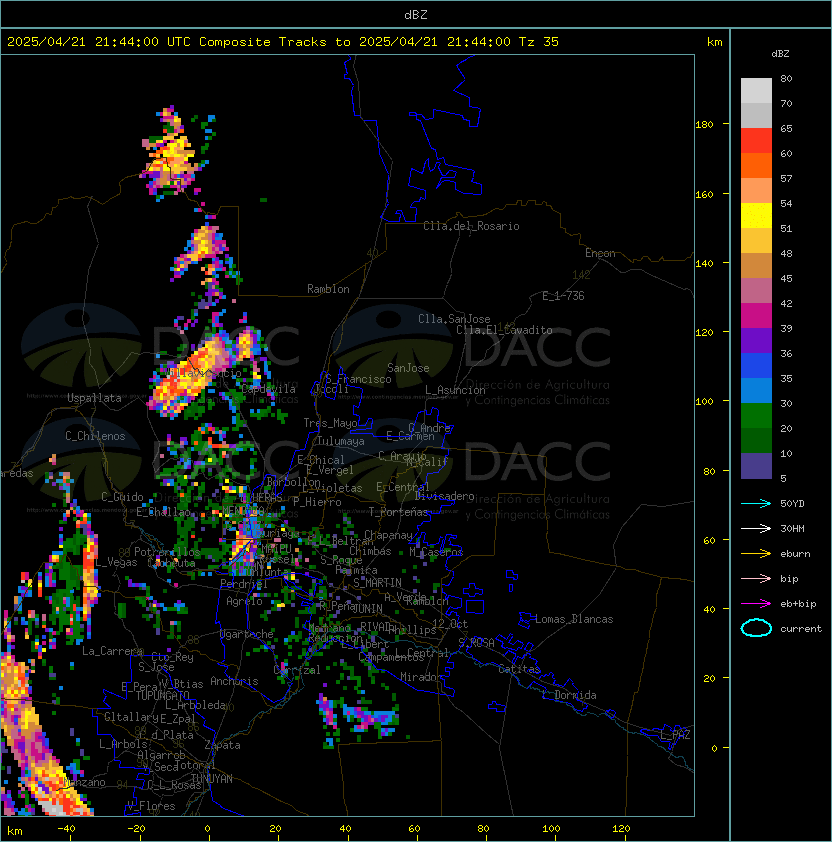Image resolution: width=832 pixels, height=842 pixels.
Task: Pick the red 60-65 dBZ legend swatch
Action: coord(756,141)
